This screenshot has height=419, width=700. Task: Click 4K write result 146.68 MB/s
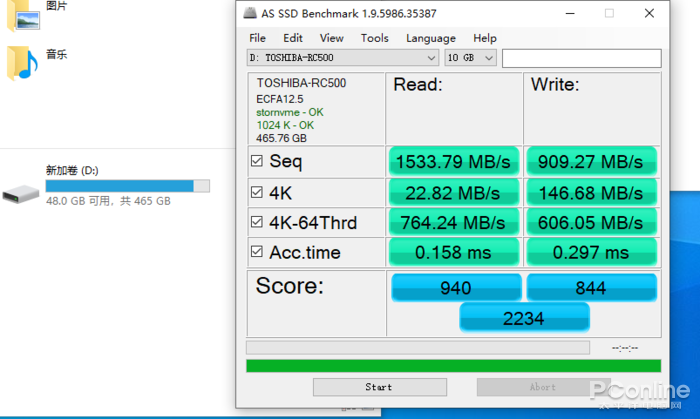591,193
